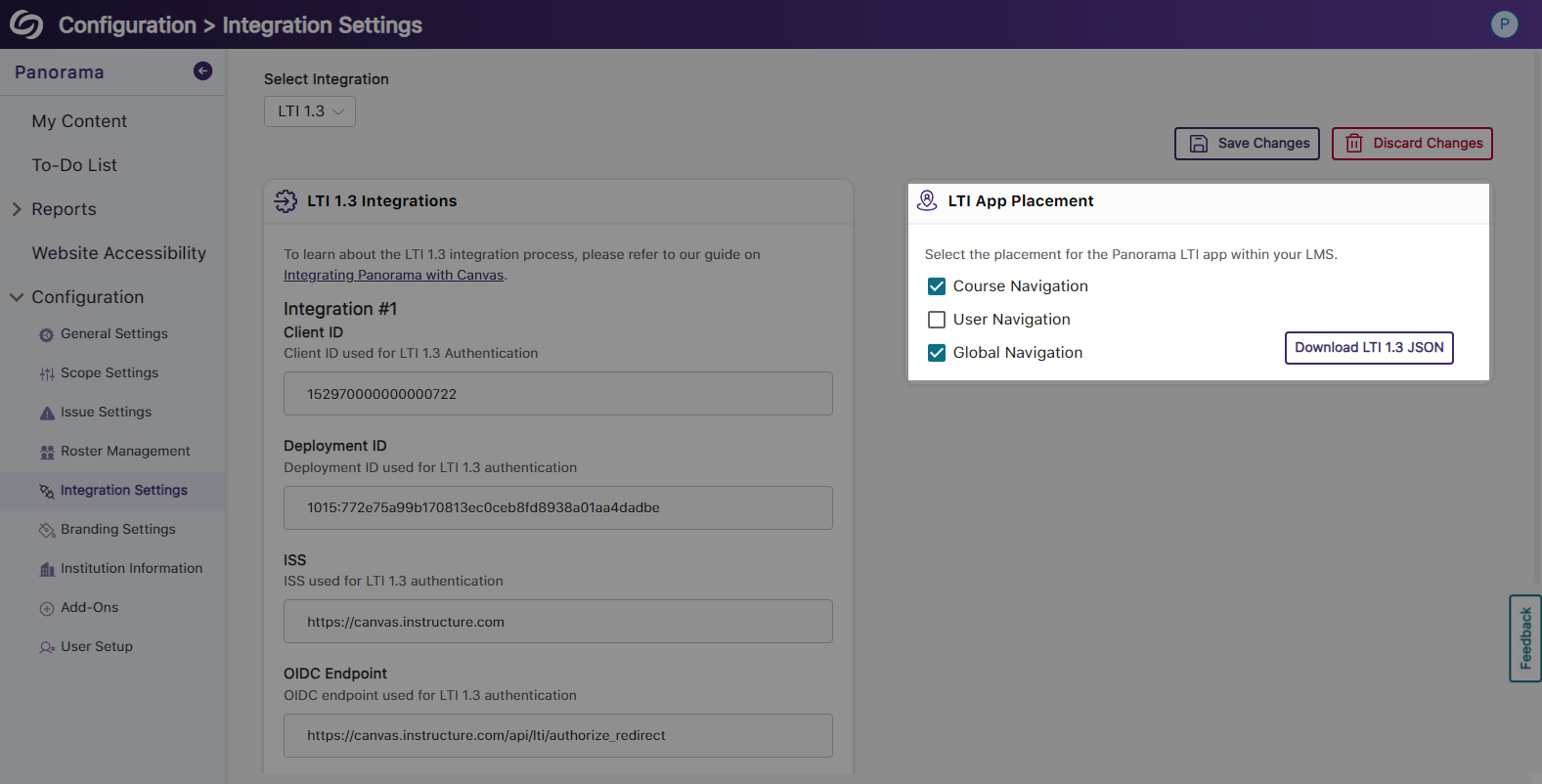Click the Branding Settings tag icon
This screenshot has width=1542, height=784.
click(x=46, y=531)
